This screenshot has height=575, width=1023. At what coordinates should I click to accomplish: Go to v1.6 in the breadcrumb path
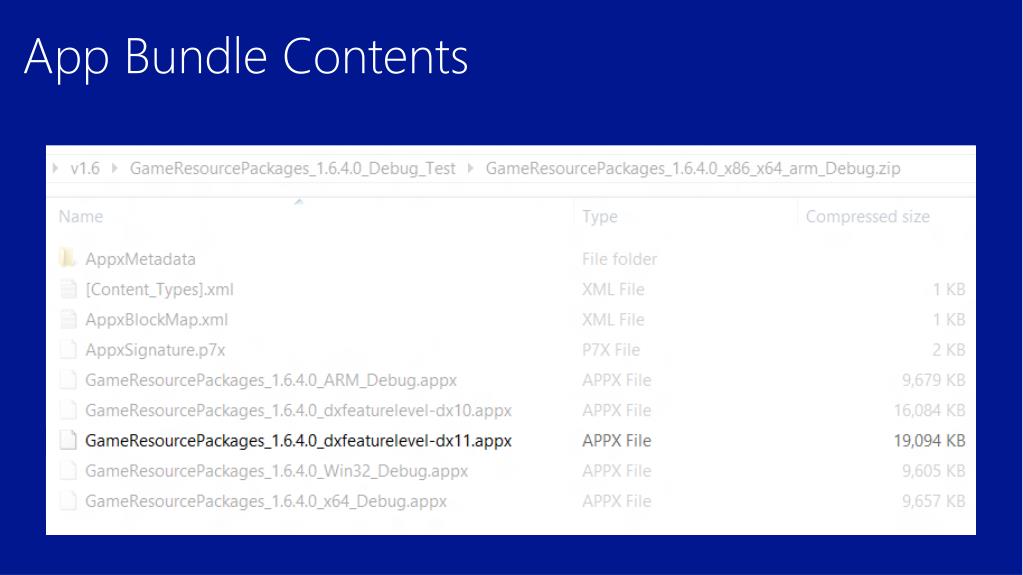pos(85,168)
